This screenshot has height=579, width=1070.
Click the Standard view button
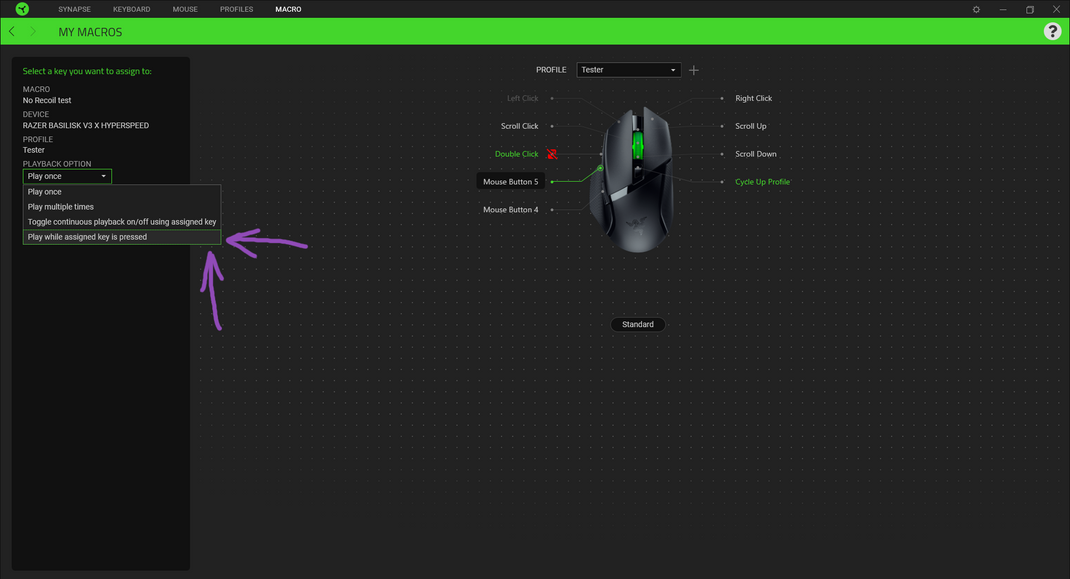tap(638, 324)
